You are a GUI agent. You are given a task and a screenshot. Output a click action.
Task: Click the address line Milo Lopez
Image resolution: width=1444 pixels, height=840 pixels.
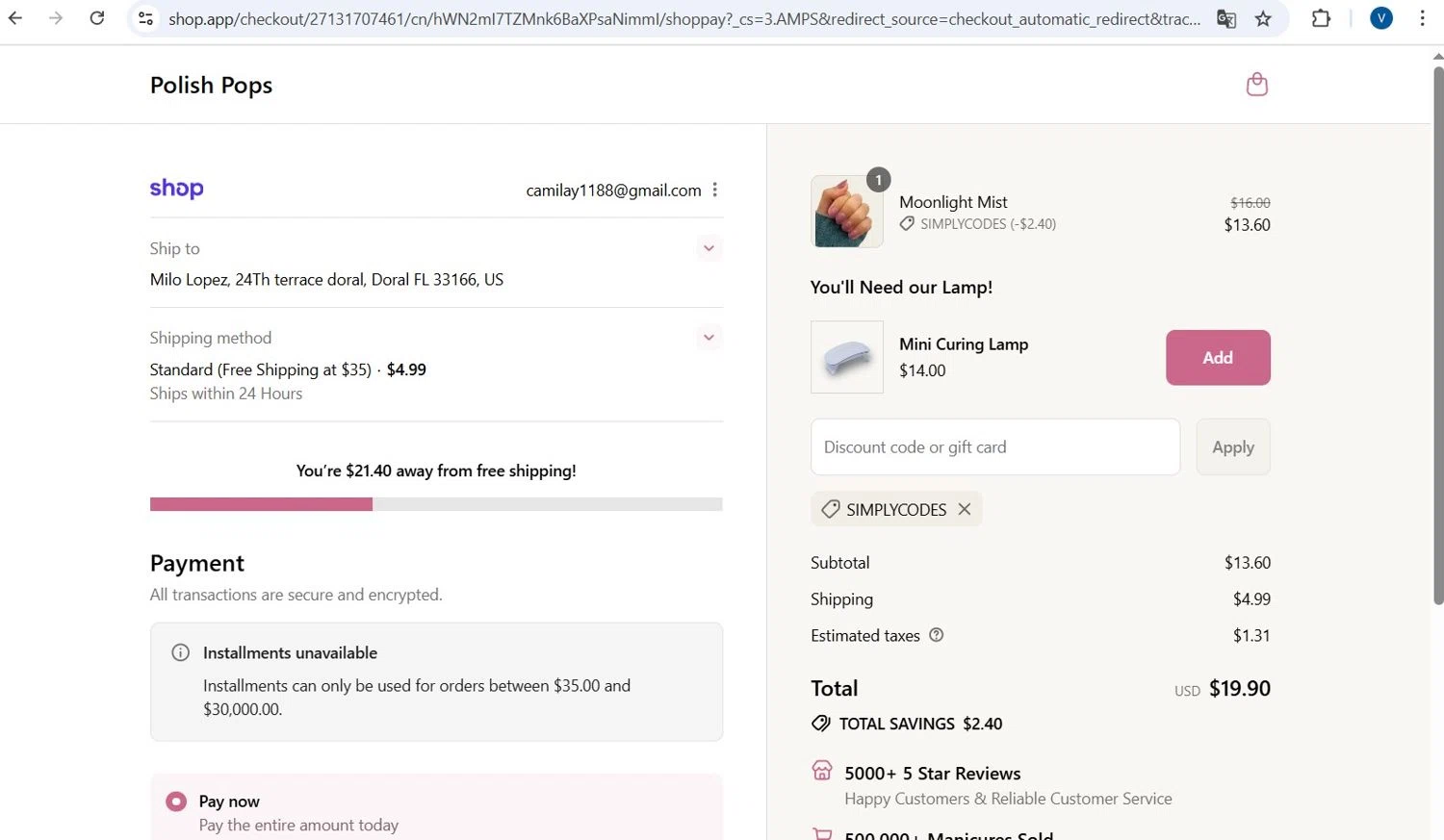pyautogui.click(x=326, y=280)
